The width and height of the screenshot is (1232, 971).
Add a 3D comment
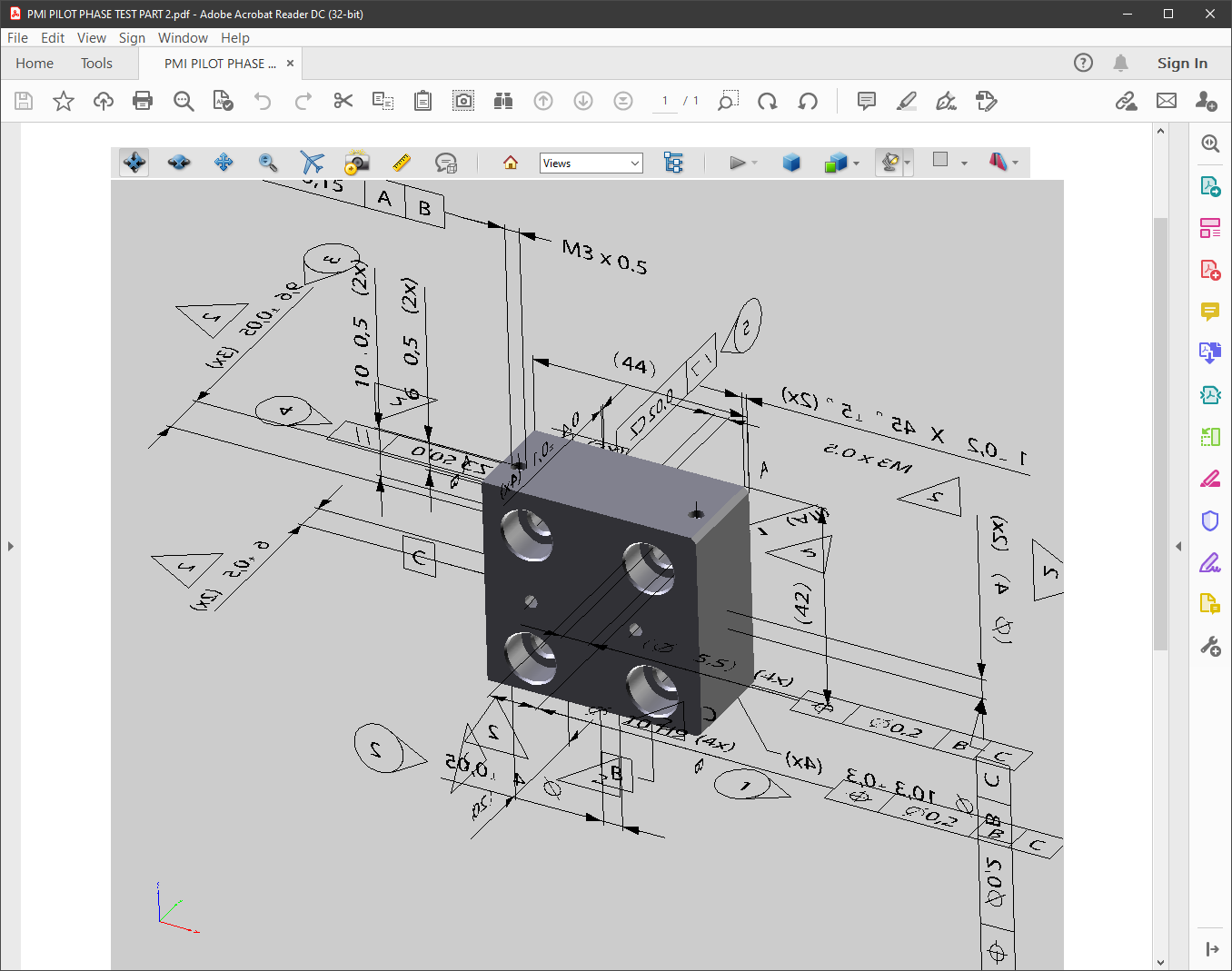(x=446, y=163)
